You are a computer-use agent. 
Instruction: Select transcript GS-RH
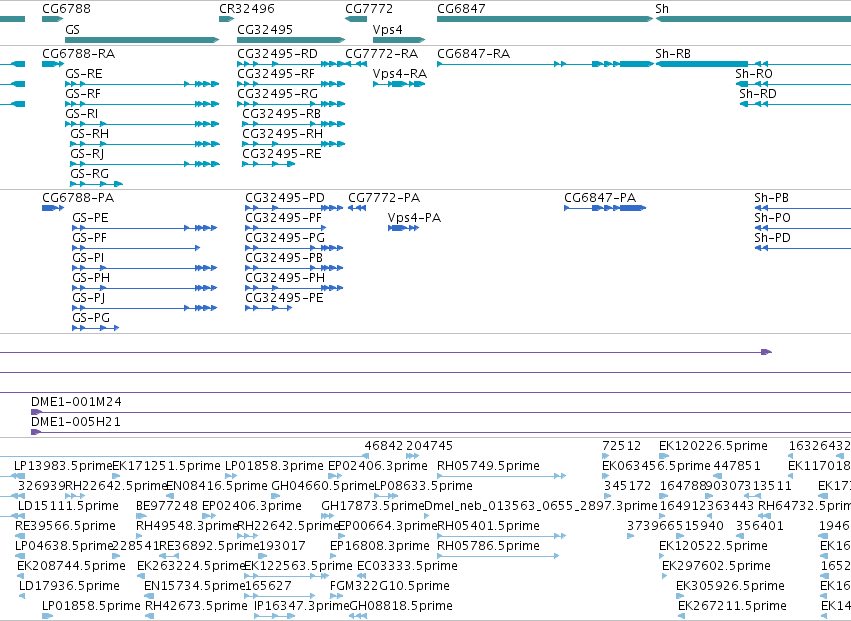(90, 134)
